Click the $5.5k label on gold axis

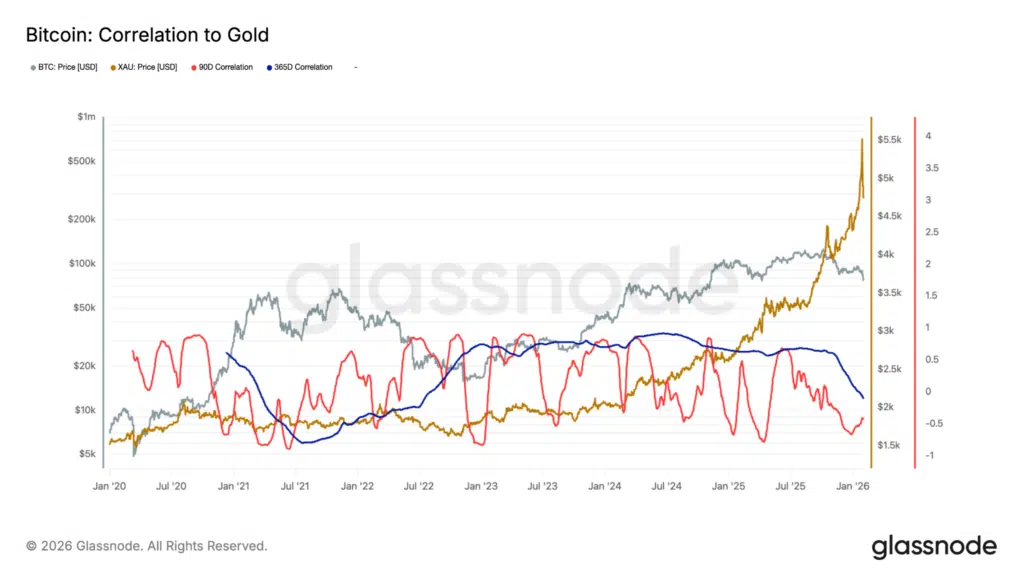pos(891,140)
